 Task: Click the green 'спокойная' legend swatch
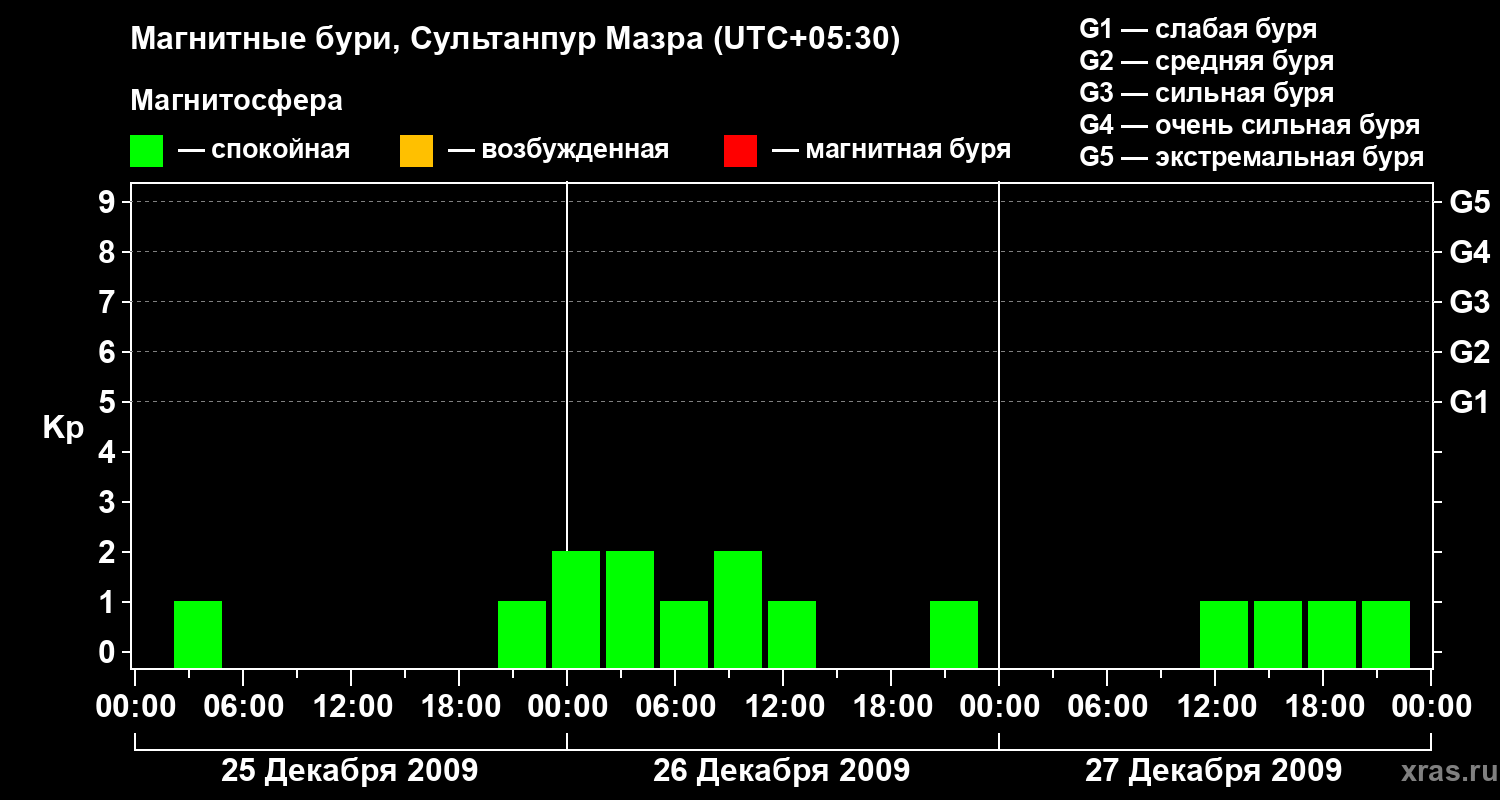click(x=147, y=151)
